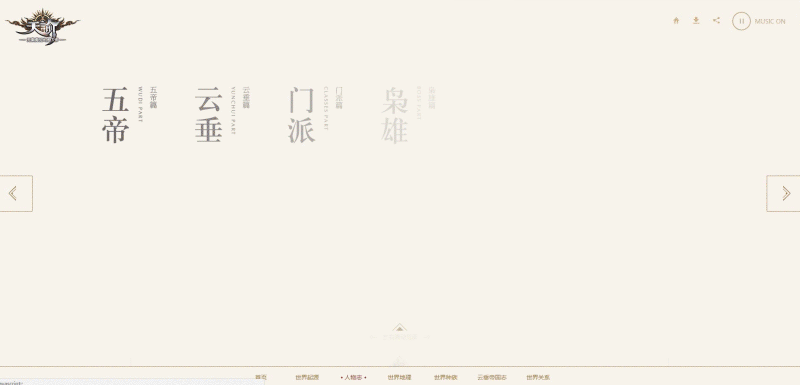The width and height of the screenshot is (800, 385).
Task: Select 人物志 in bottom navigation
Action: click(353, 377)
